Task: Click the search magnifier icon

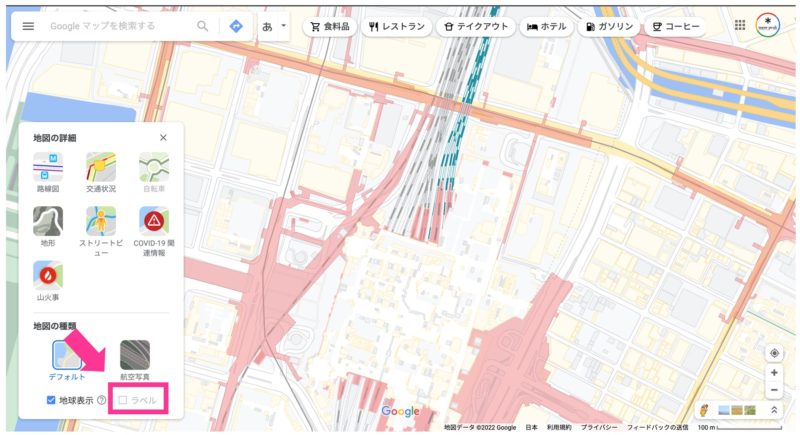Action: coord(203,26)
